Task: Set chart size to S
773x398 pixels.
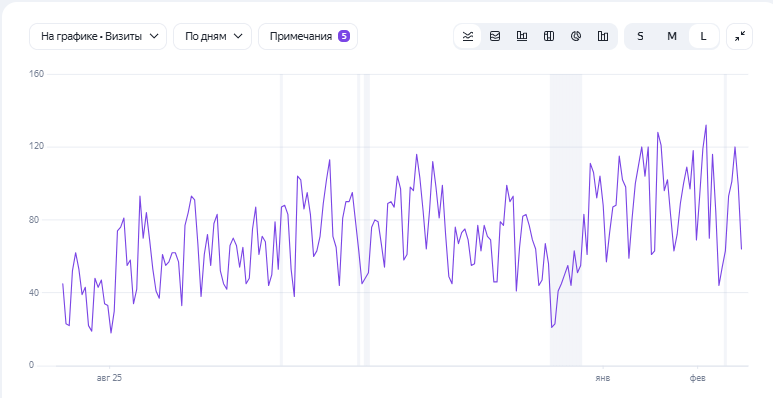Action: point(640,36)
